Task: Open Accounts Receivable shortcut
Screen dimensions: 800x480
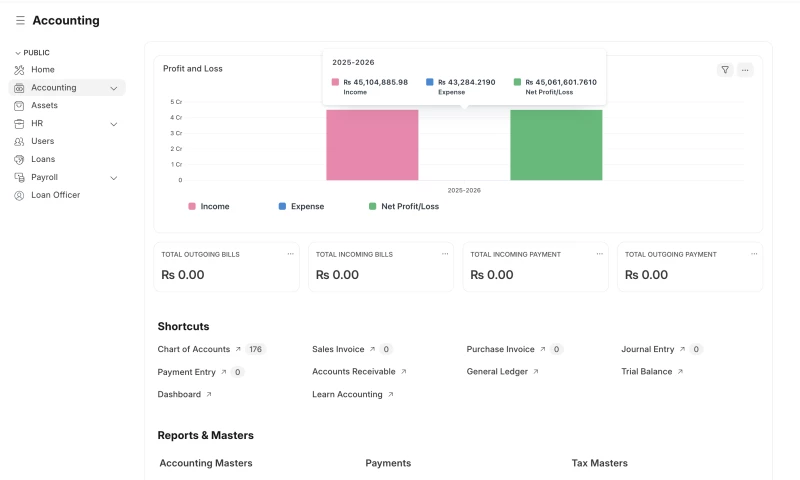Action: click(x=354, y=372)
